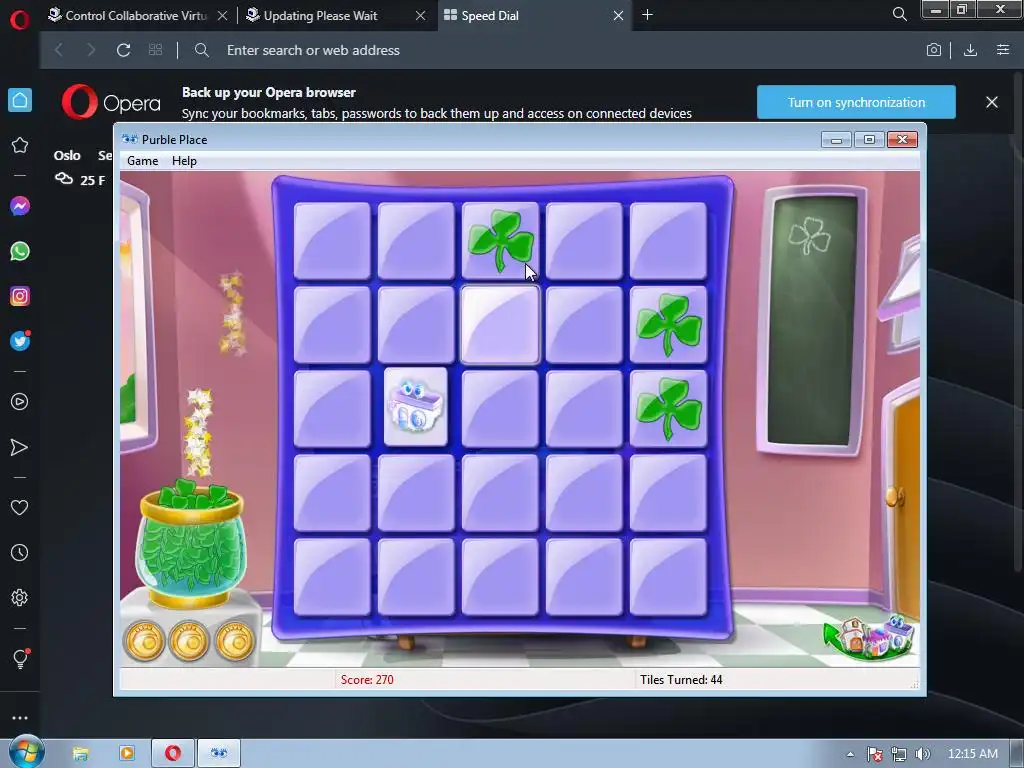Screen dimensions: 1024x768
Task: Take a snapshot with camera icon
Action: point(934,50)
